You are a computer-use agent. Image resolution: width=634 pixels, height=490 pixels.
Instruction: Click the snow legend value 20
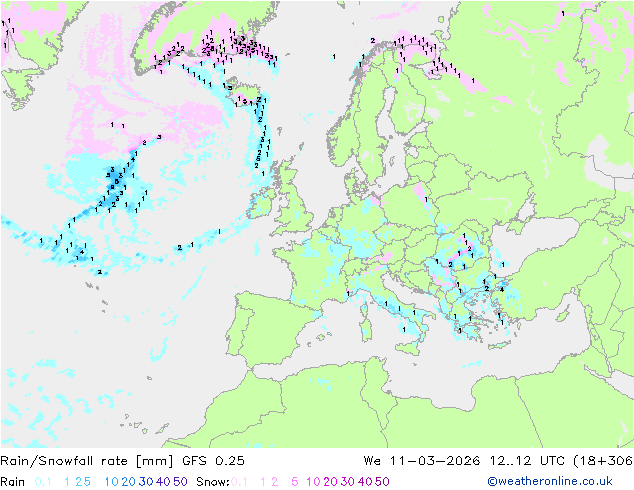(330, 482)
